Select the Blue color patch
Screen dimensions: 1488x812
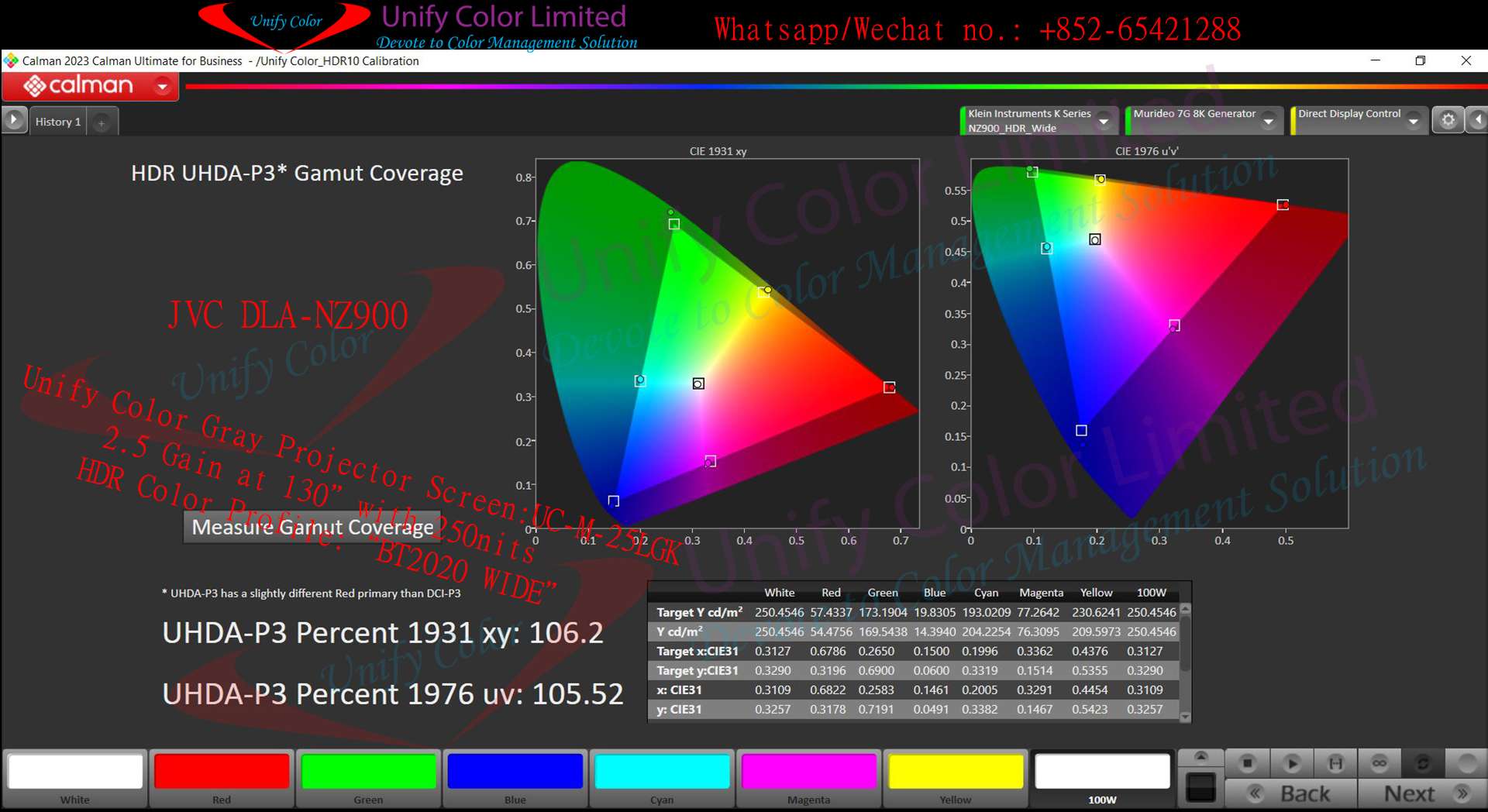pyautogui.click(x=515, y=779)
